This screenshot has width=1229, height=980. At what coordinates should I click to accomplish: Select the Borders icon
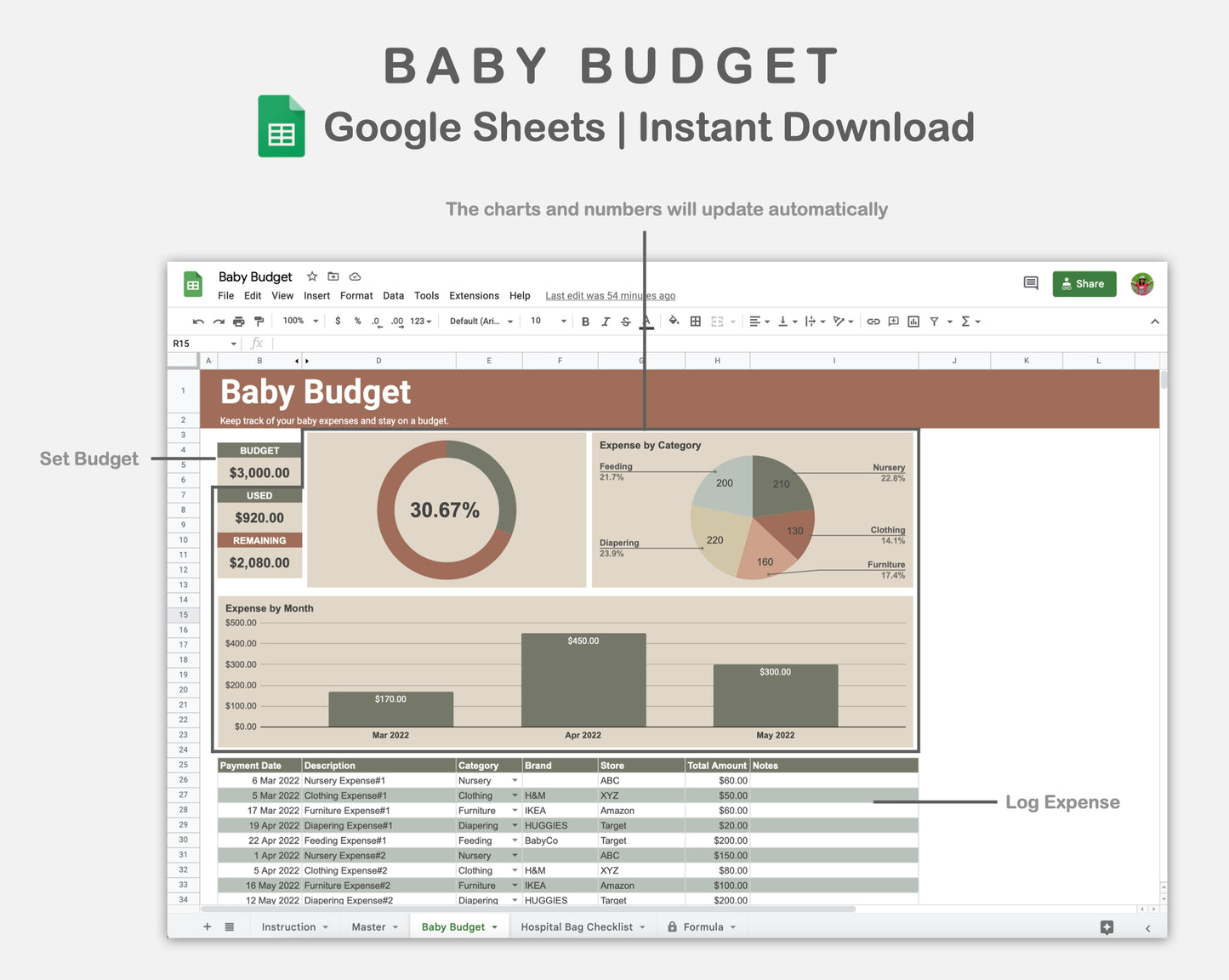pos(695,321)
